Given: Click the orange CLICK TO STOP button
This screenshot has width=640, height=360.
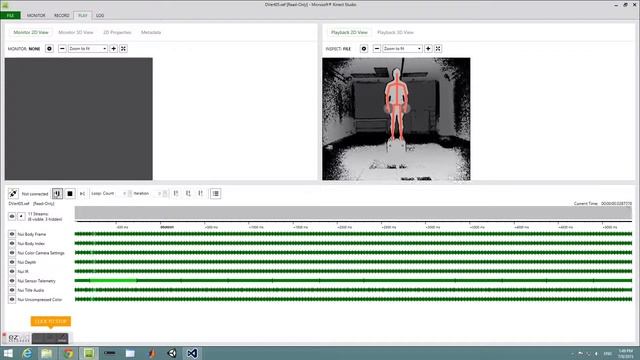Looking at the screenshot, I should [51, 322].
